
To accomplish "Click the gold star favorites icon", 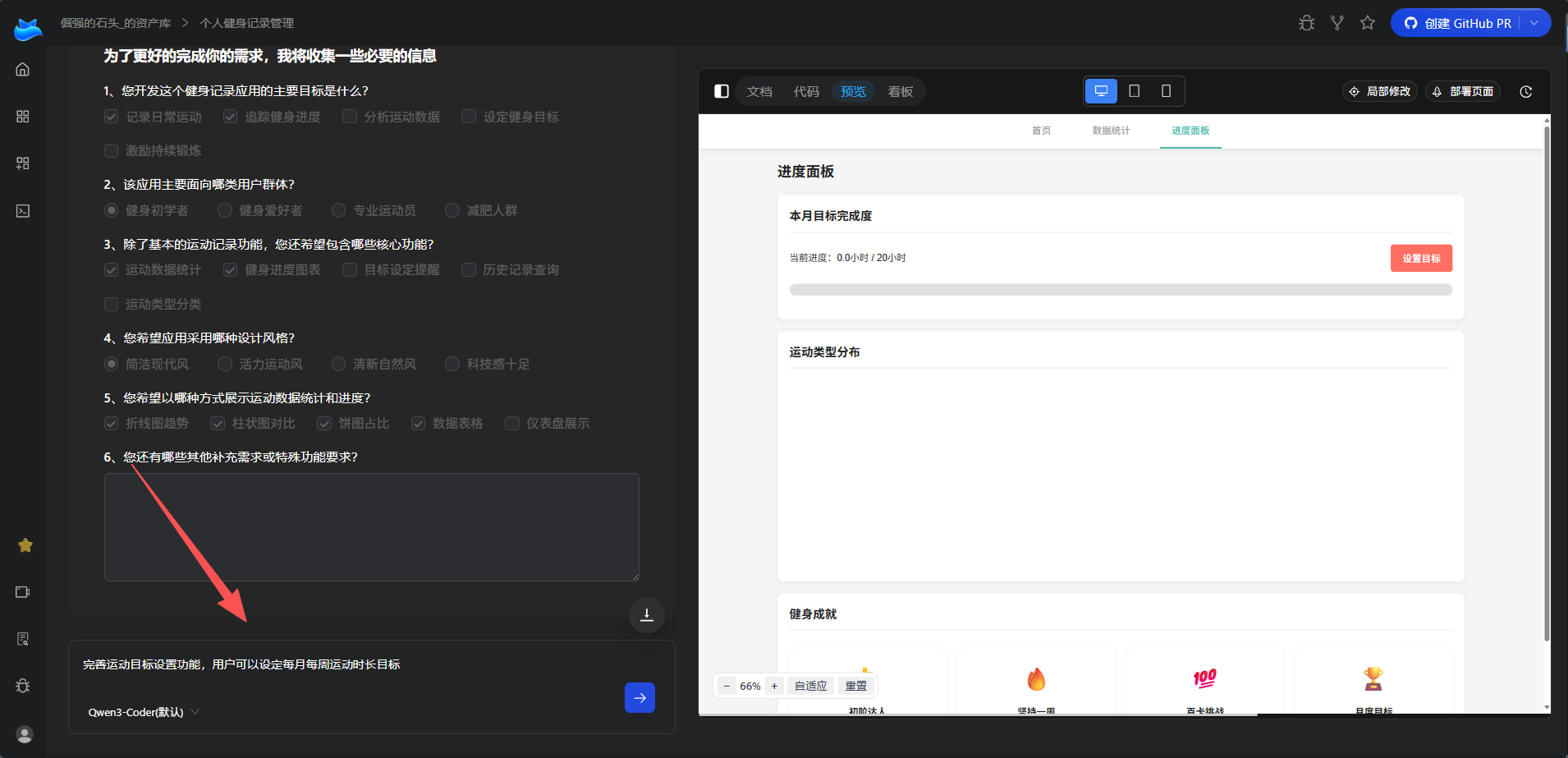I will coord(25,545).
